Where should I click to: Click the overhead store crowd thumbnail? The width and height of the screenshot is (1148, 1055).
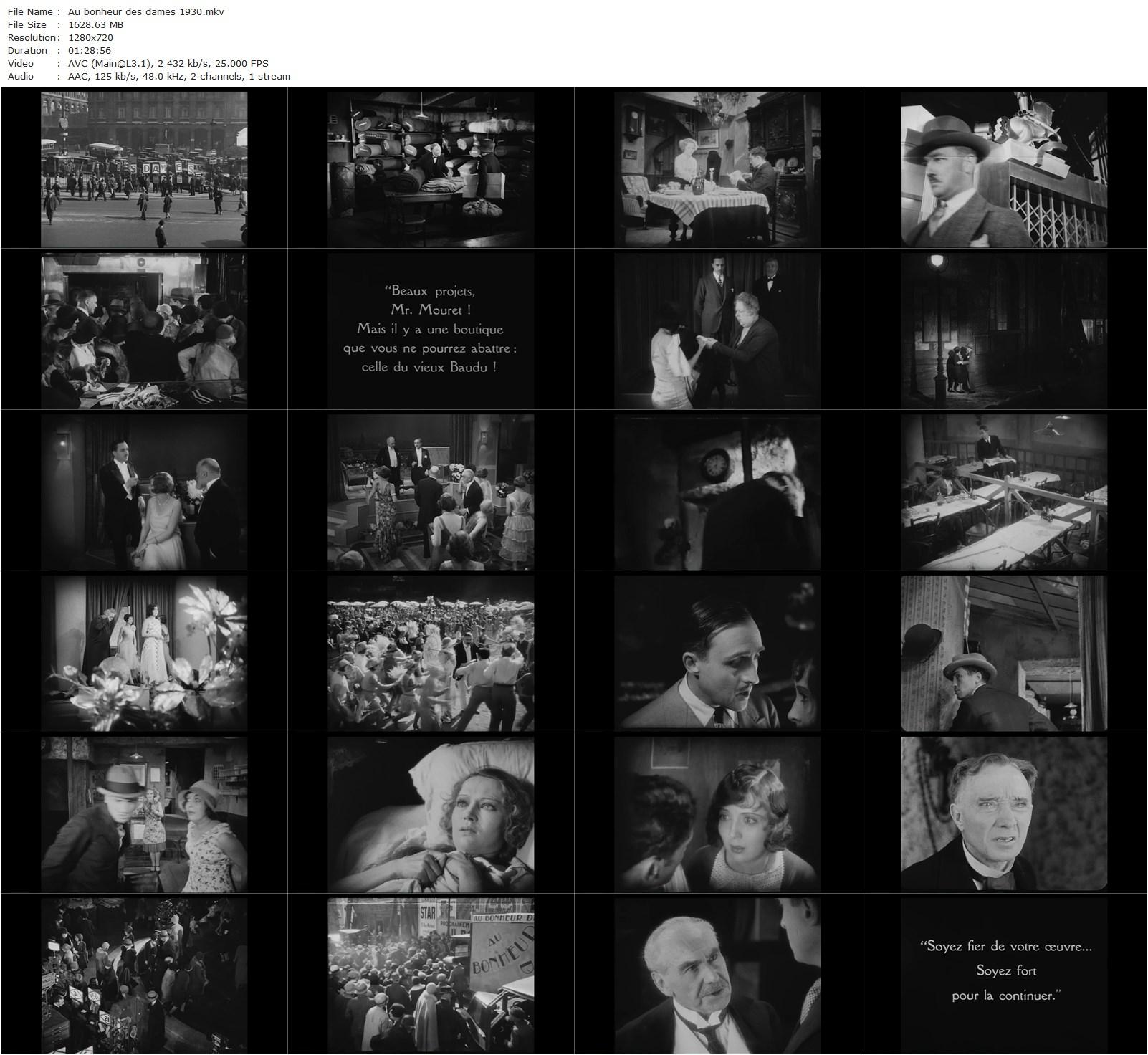click(144, 975)
